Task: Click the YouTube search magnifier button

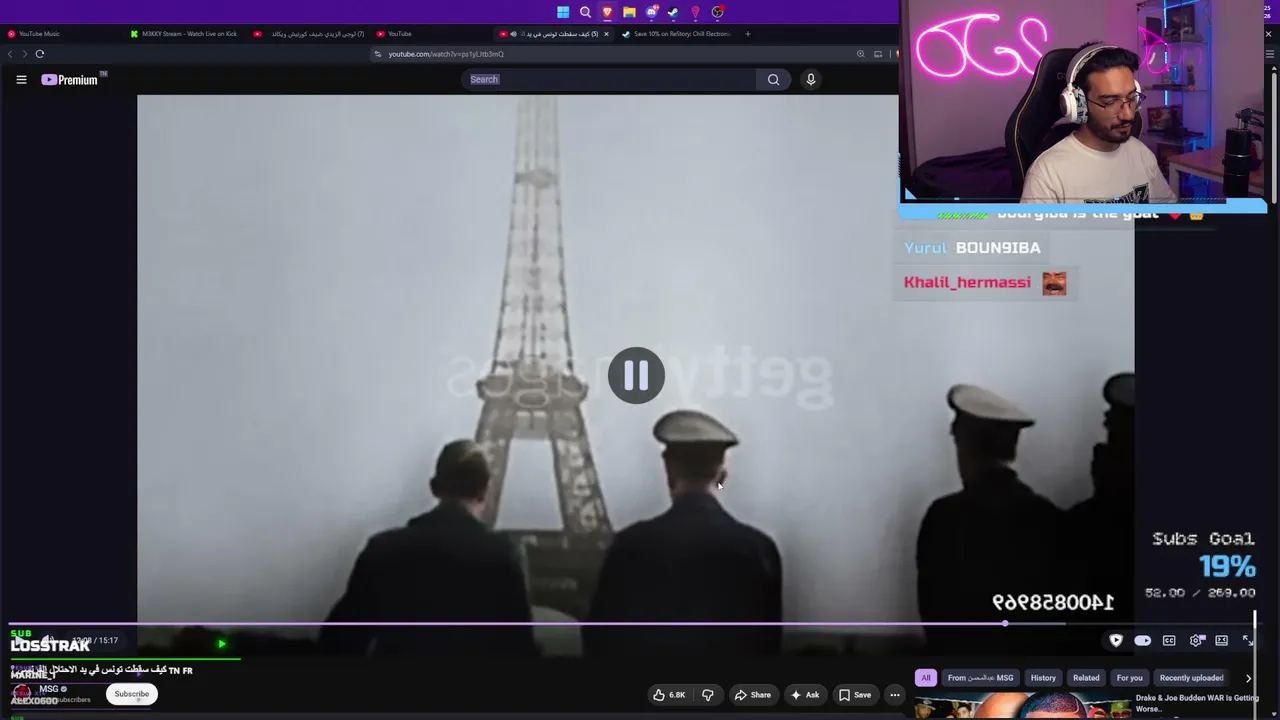Action: [773, 80]
